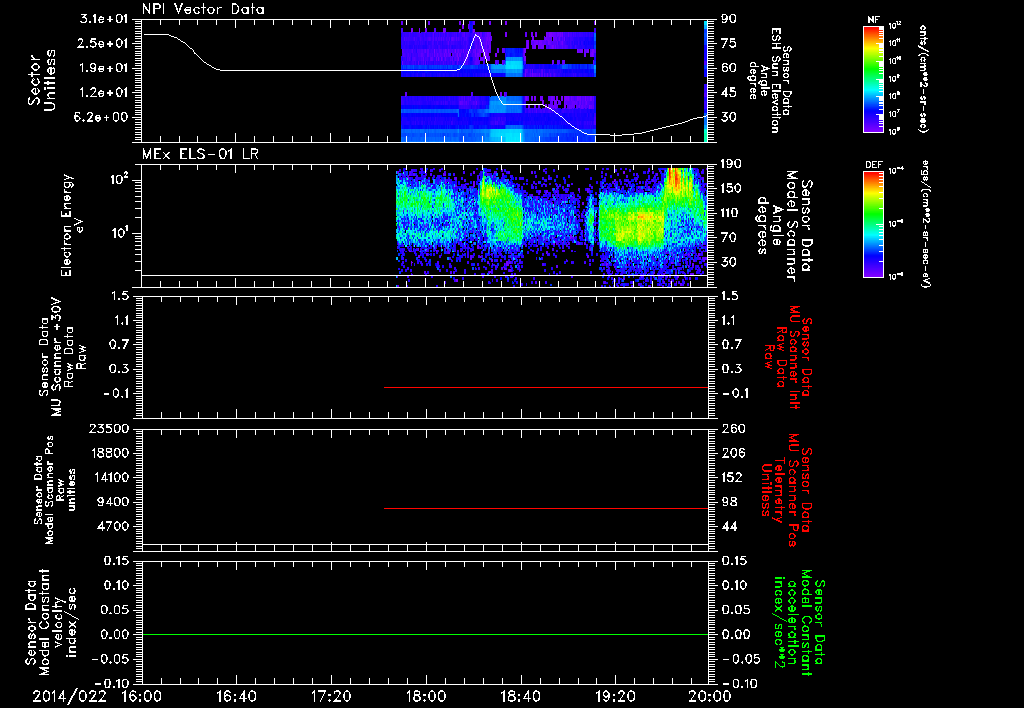Image resolution: width=1024 pixels, height=708 pixels.
Task: Click the "98" telemetry tick value
Action: (729, 502)
